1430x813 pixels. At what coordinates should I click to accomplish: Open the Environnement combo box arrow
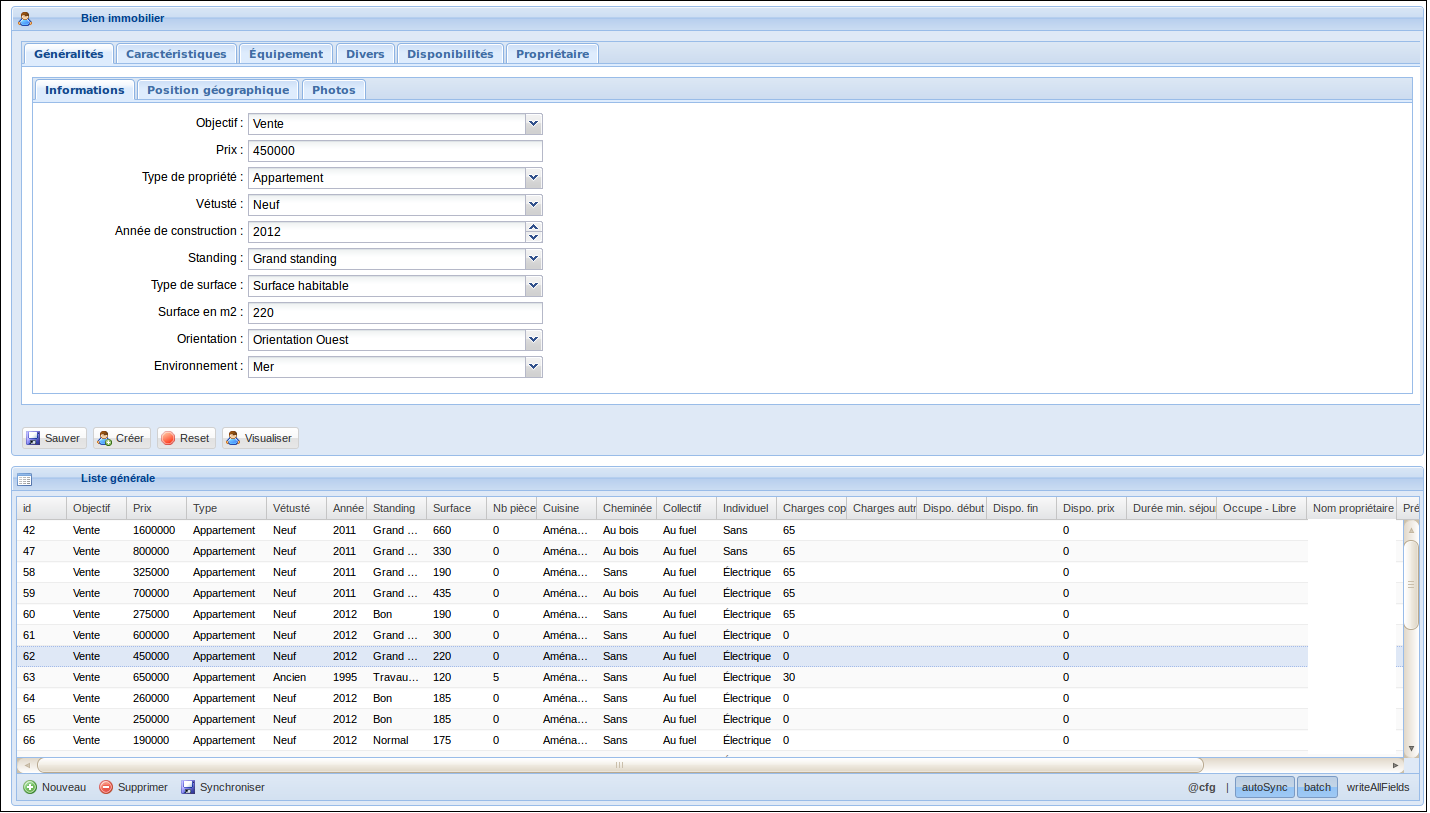tap(533, 367)
